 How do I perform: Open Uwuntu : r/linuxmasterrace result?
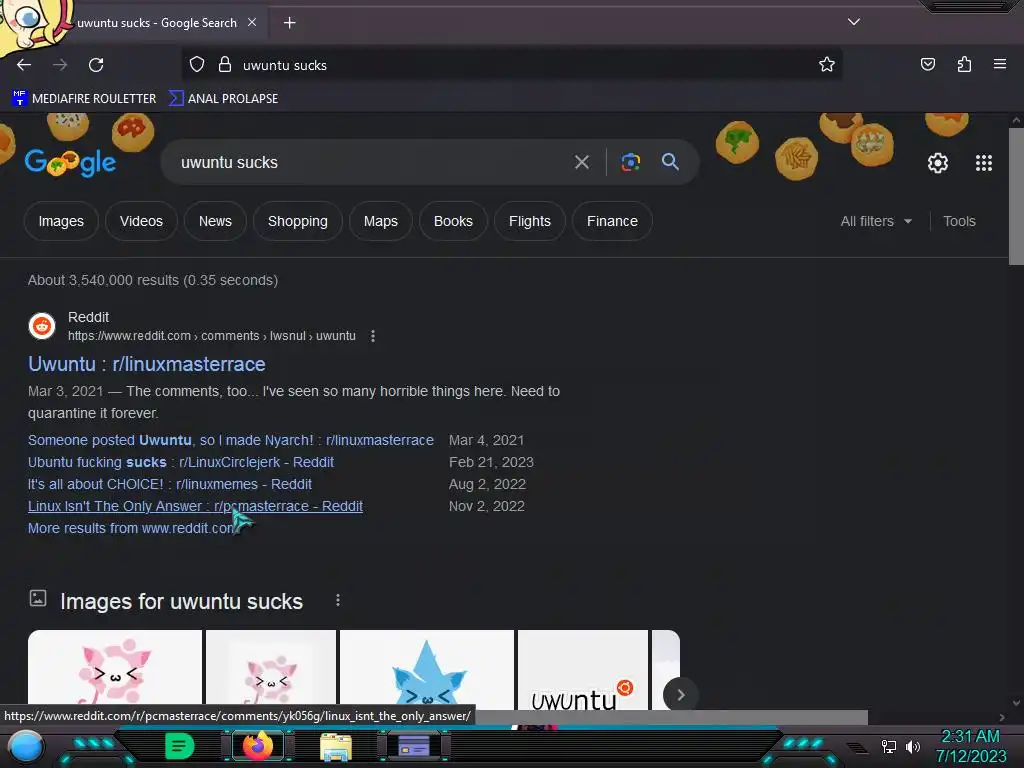pyautogui.click(x=147, y=364)
